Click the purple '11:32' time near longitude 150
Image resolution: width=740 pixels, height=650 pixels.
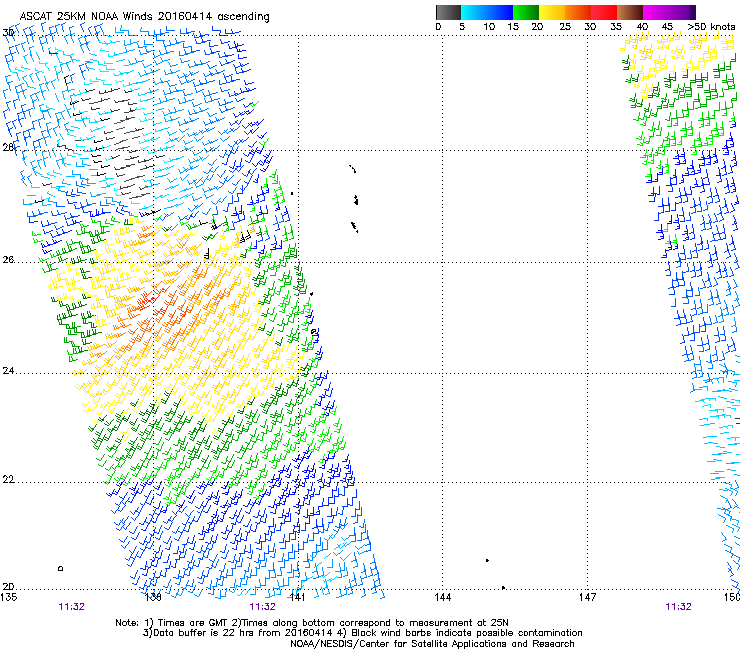tap(678, 607)
